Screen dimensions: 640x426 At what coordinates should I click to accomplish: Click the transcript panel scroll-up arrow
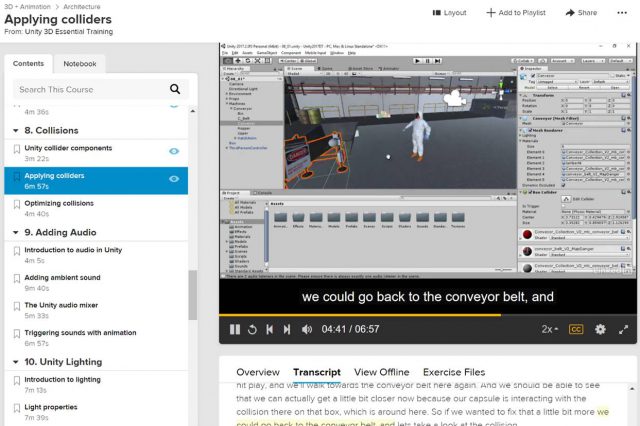coord(632,388)
